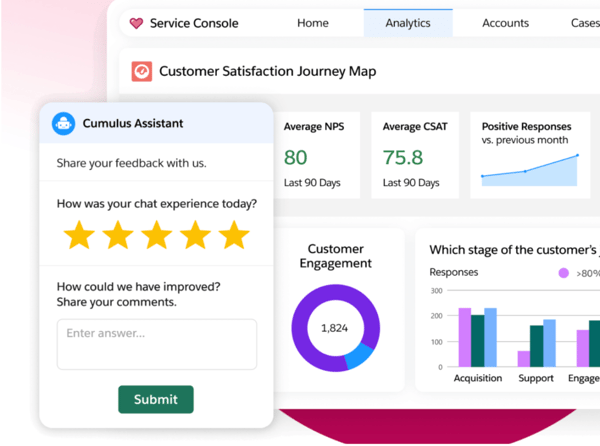Click the Support purple bar
Screen dimensions: 600x446
(x=524, y=359)
